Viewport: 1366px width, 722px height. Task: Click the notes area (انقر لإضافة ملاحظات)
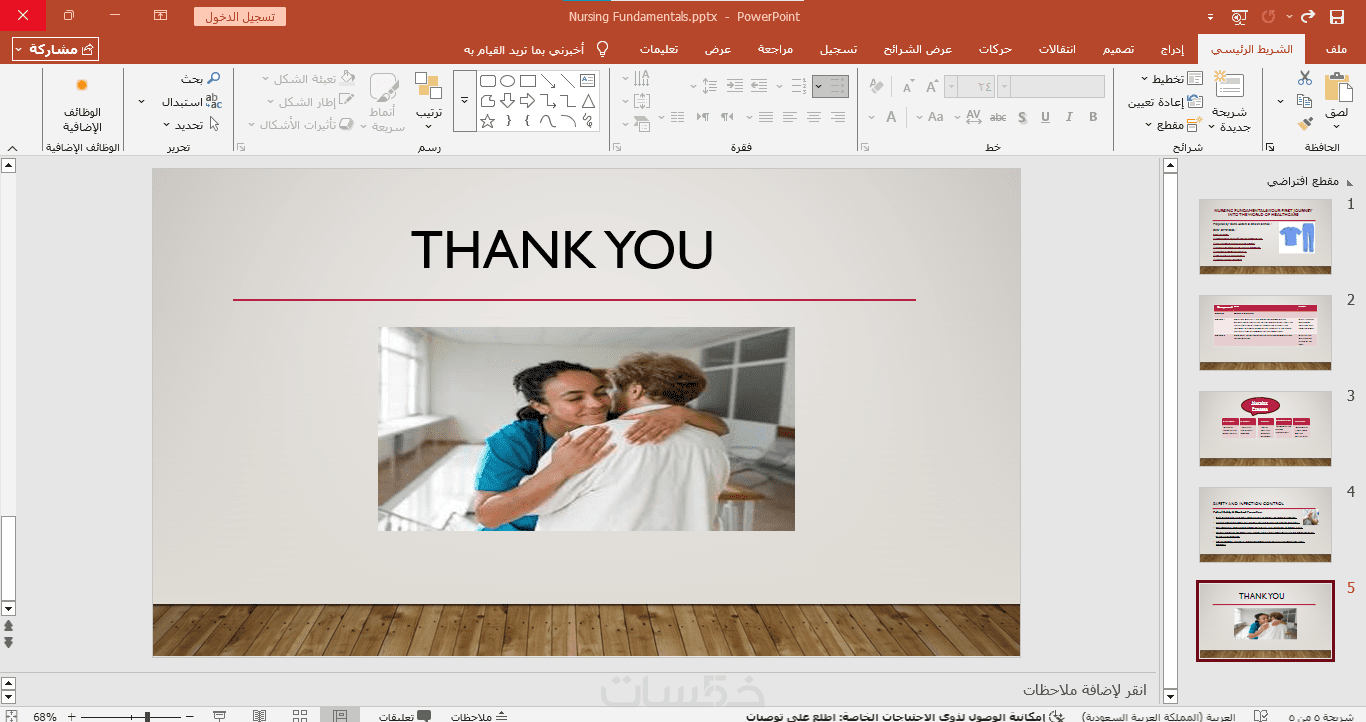point(1083,690)
